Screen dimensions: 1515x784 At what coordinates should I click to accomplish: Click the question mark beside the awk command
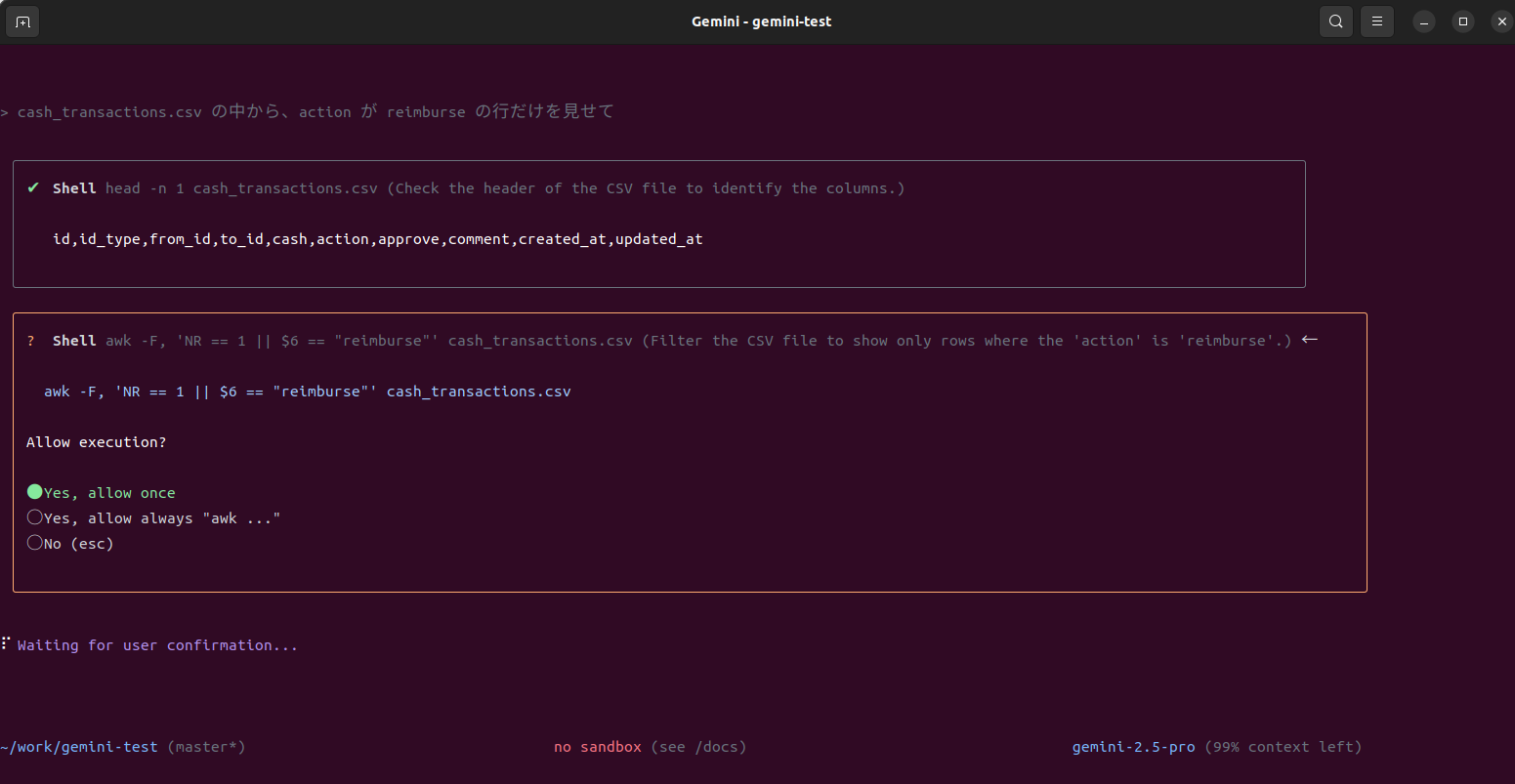tap(30, 340)
